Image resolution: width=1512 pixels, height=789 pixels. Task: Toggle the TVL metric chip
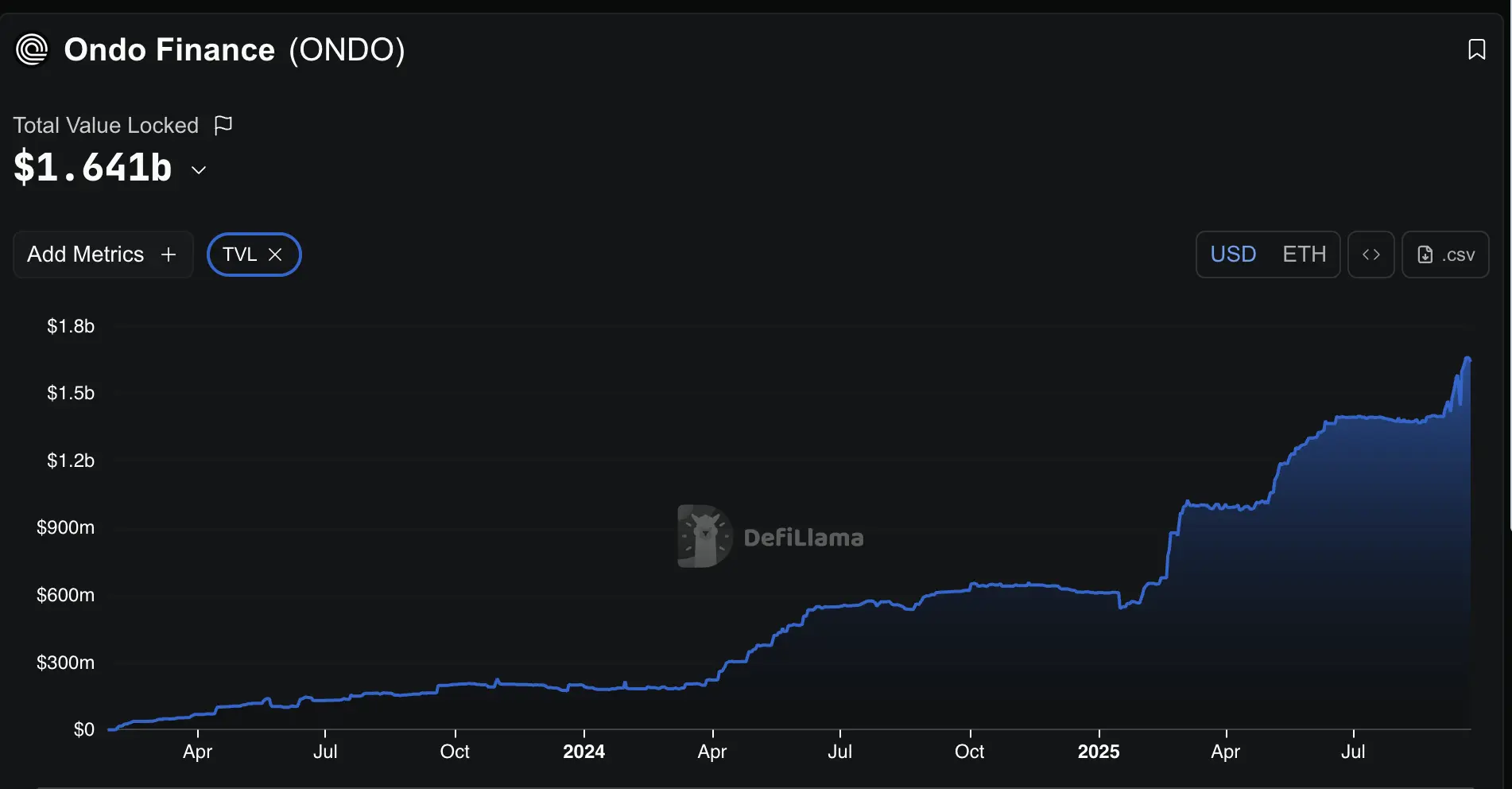click(x=239, y=255)
